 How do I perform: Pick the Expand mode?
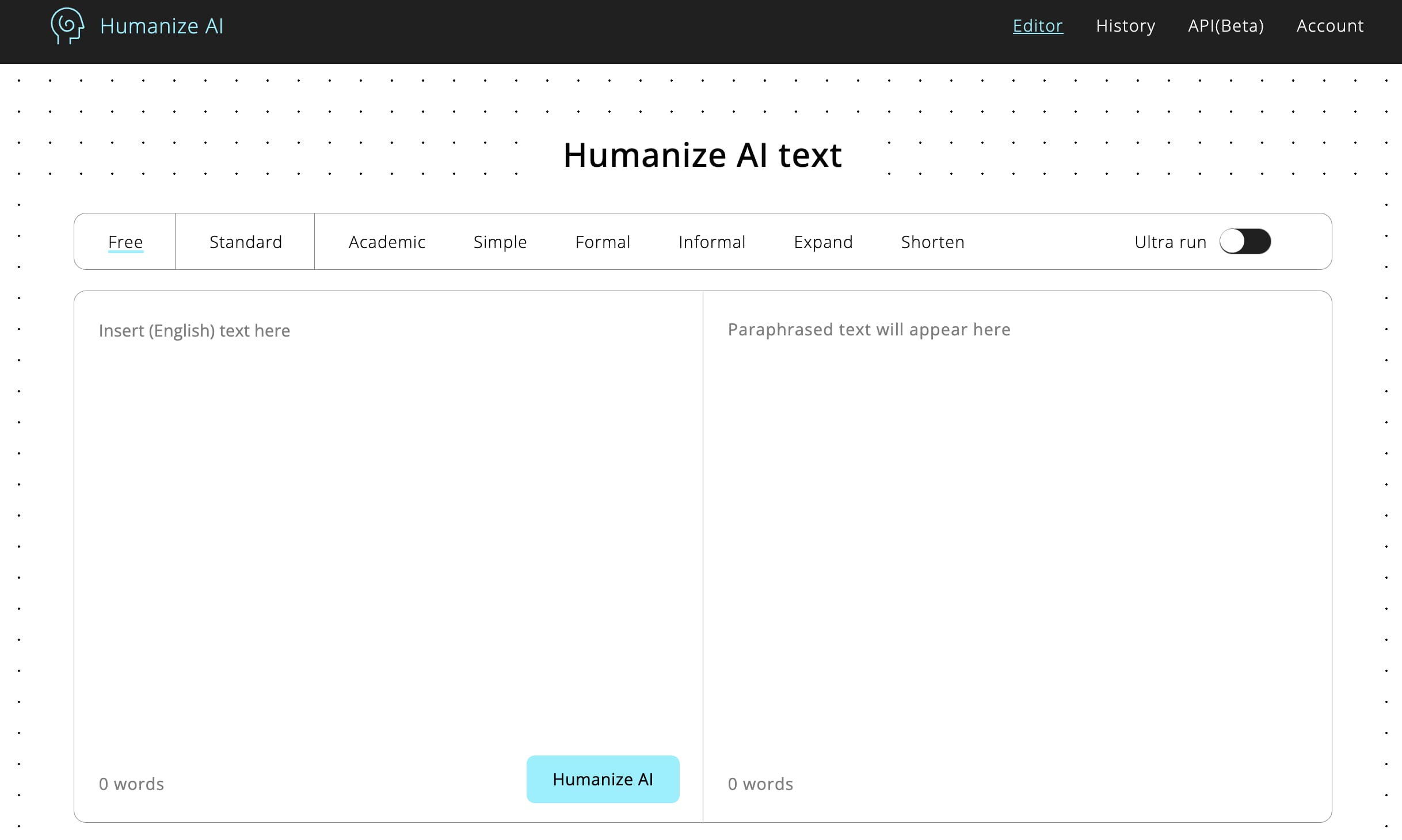coord(823,242)
